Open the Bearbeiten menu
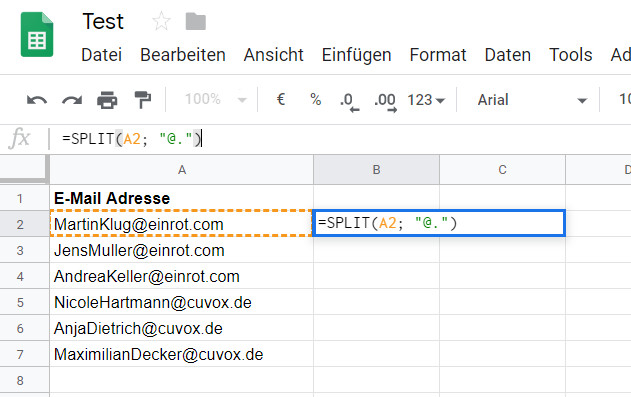This screenshot has width=631, height=397. click(x=183, y=55)
